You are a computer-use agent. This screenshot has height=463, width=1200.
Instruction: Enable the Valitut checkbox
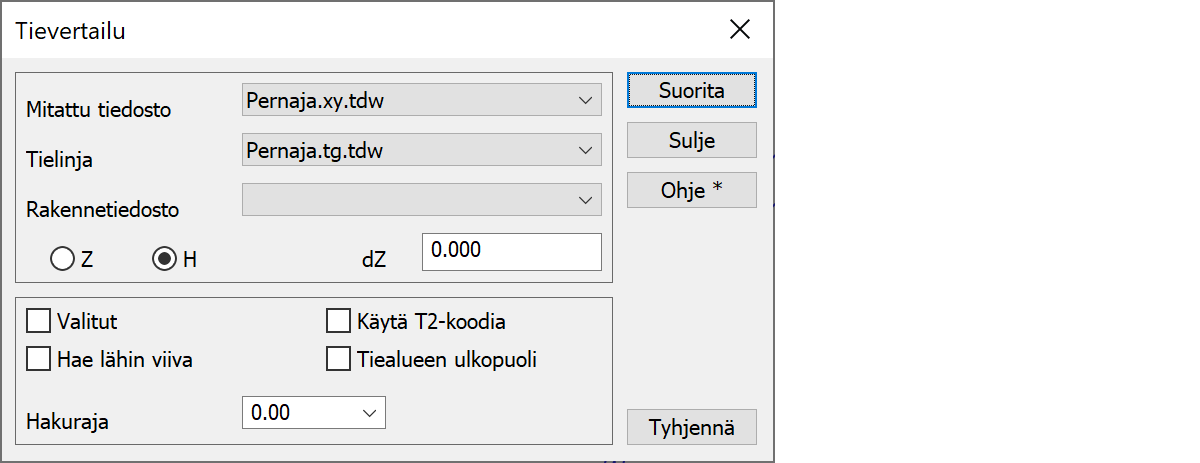39,321
